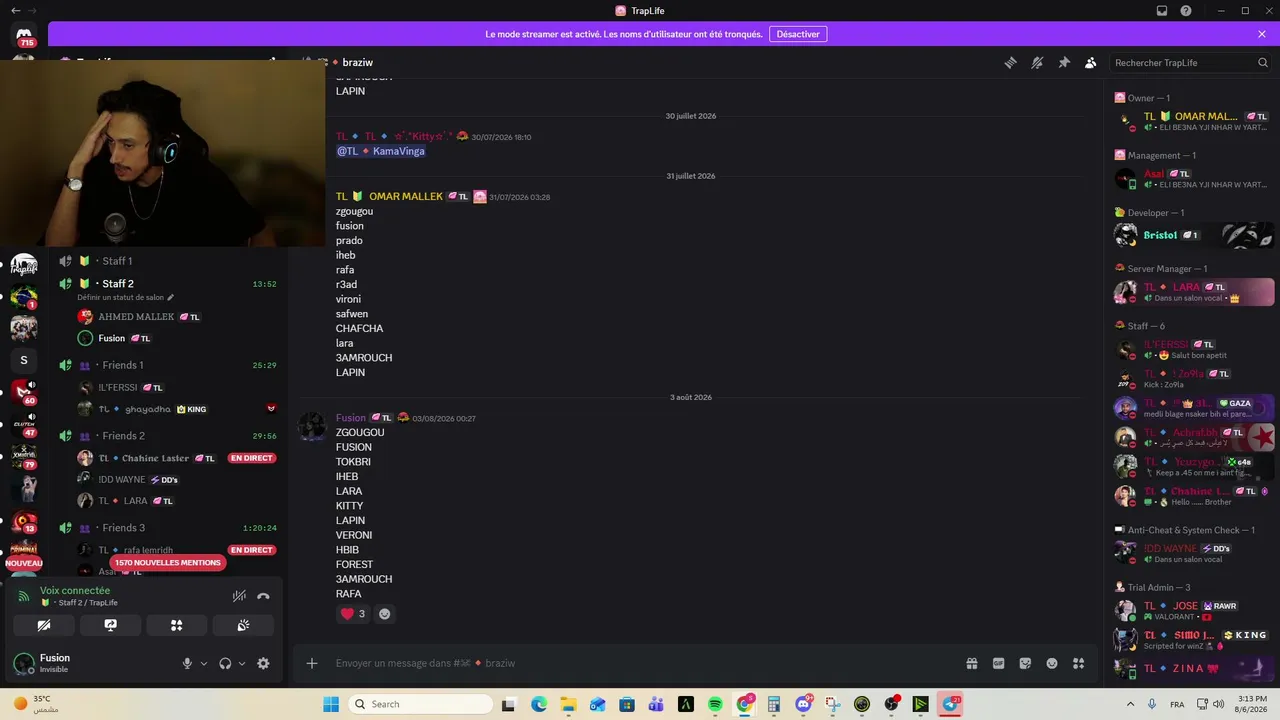Click the 1570 nouvelles mentions pill
Screen dimensions: 1280x720
[x=167, y=563]
